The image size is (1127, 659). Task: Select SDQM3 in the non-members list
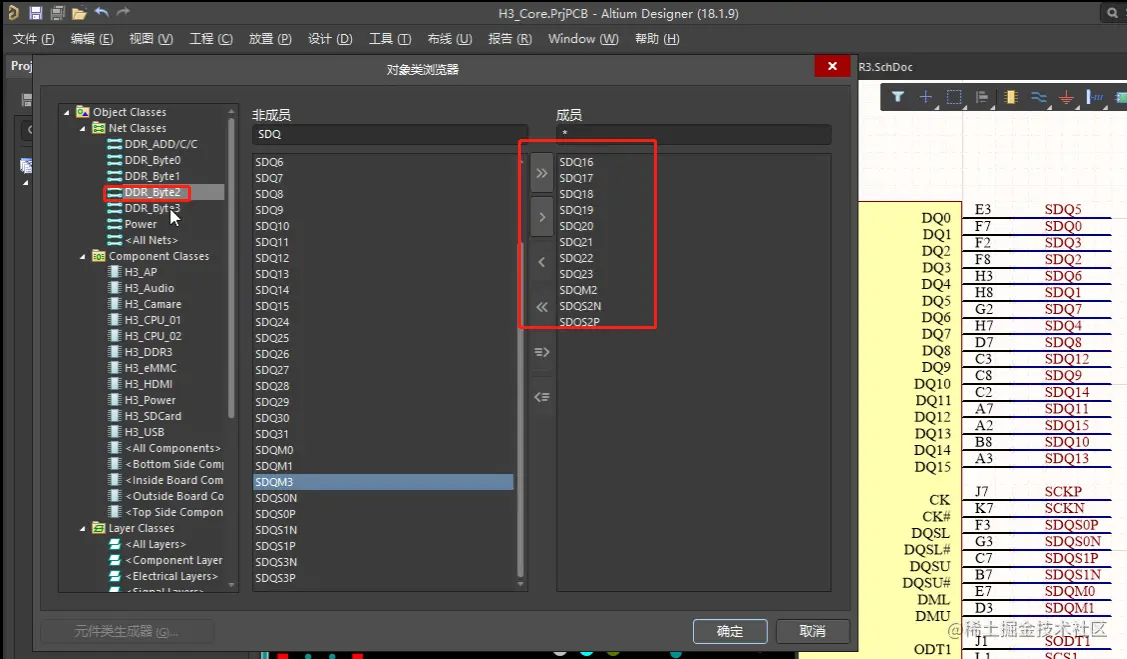pyautogui.click(x=384, y=482)
